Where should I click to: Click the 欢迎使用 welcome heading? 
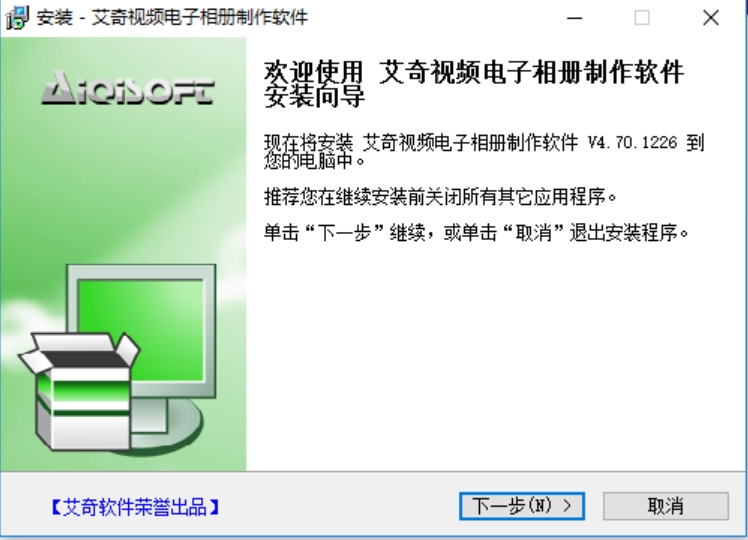click(314, 73)
